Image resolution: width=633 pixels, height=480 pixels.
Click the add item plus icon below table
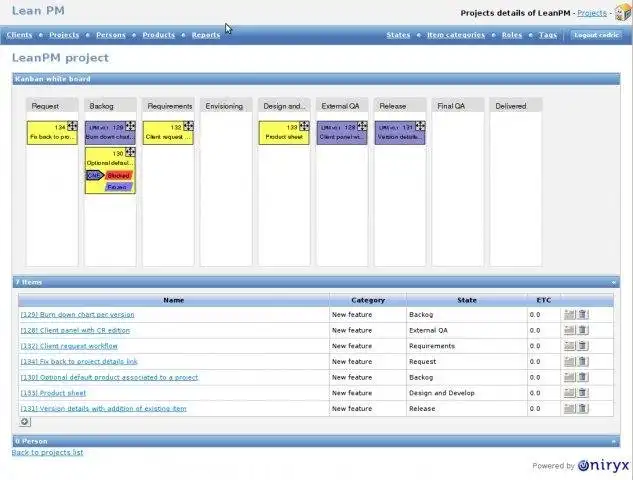[x=25, y=422]
